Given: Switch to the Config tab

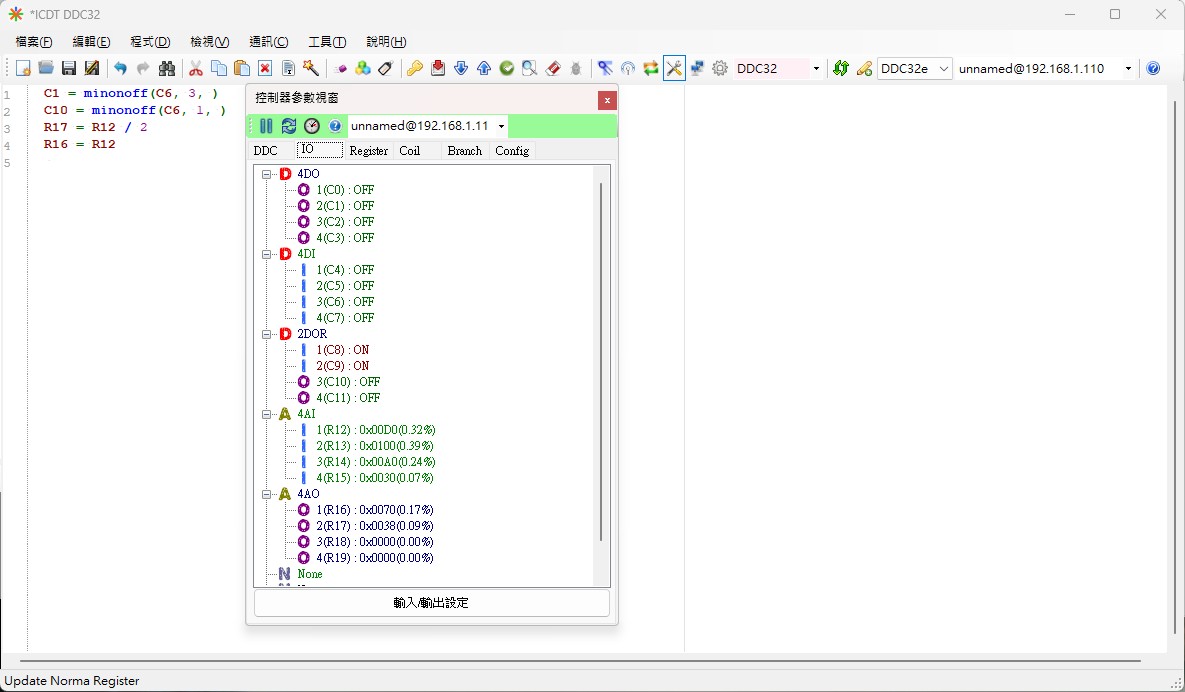Looking at the screenshot, I should pos(512,150).
